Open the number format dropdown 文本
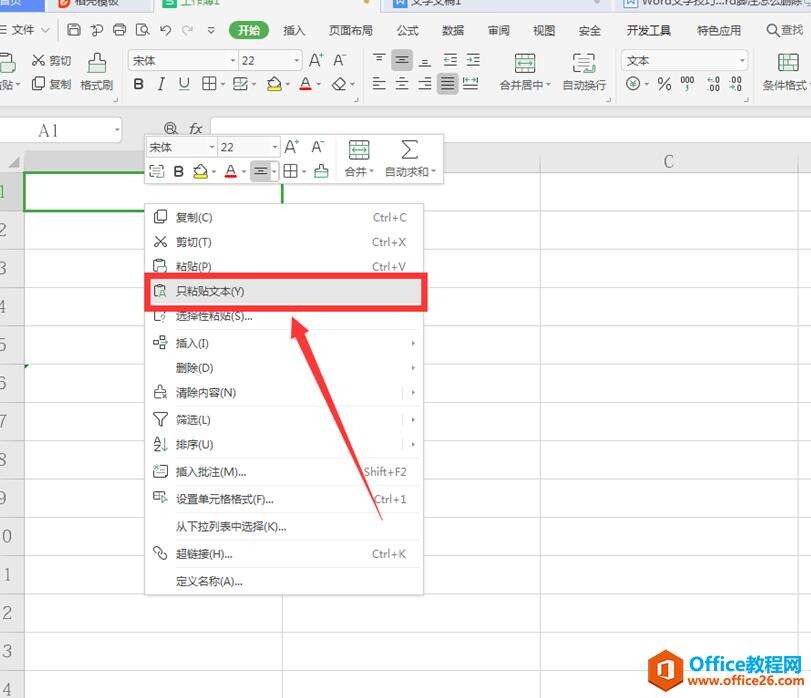This screenshot has width=811, height=698. pos(742,60)
